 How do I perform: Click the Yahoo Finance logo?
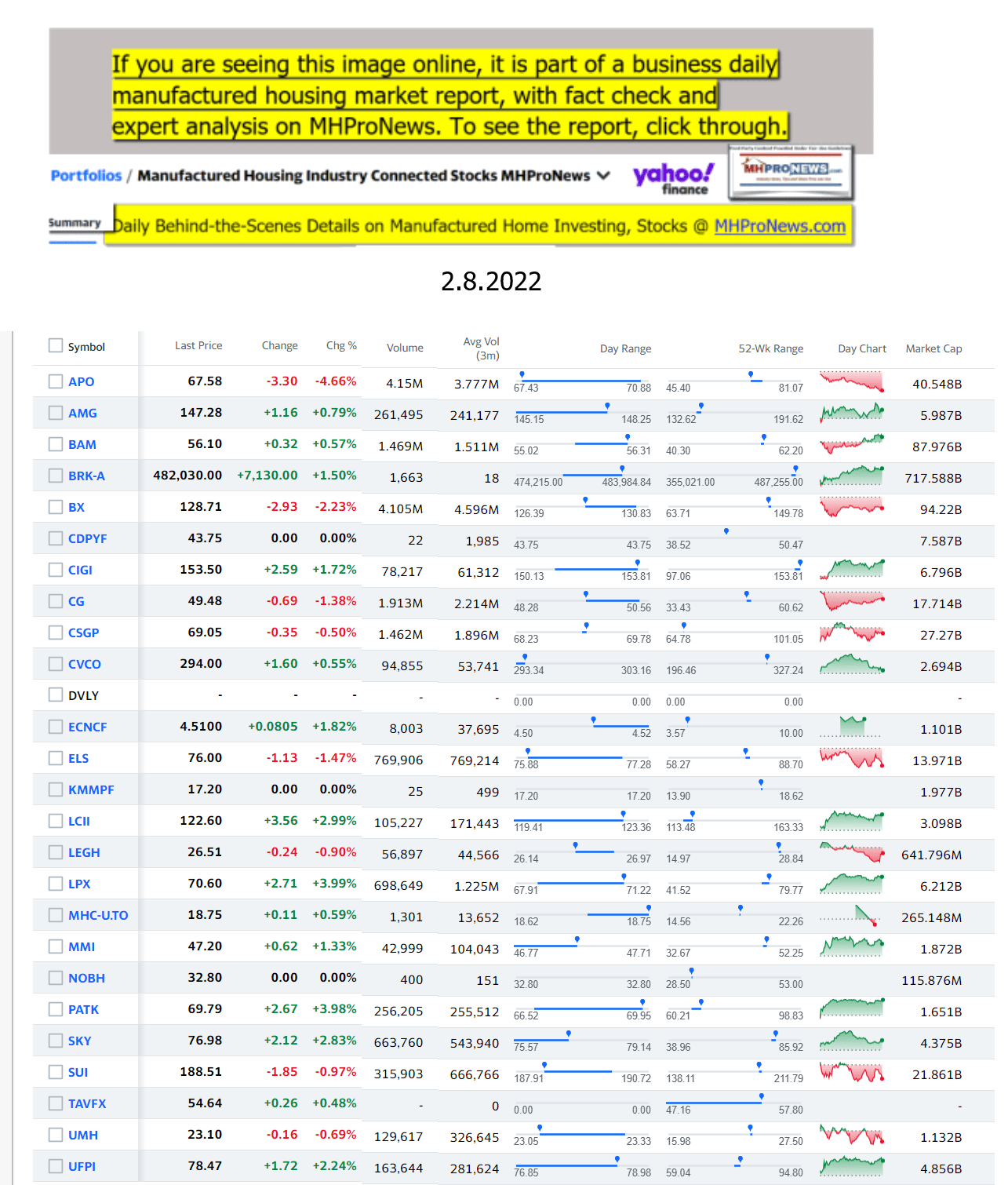pyautogui.click(x=673, y=178)
